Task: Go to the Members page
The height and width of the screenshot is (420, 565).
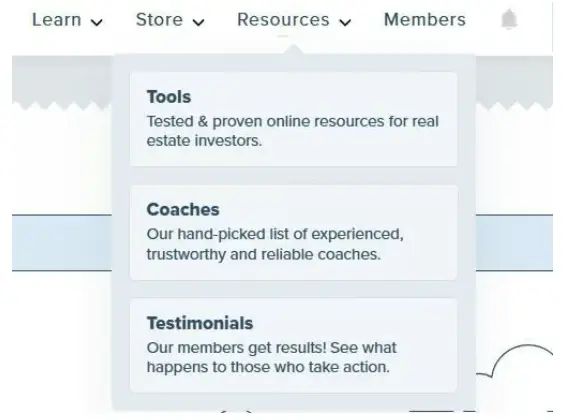Action: point(425,19)
